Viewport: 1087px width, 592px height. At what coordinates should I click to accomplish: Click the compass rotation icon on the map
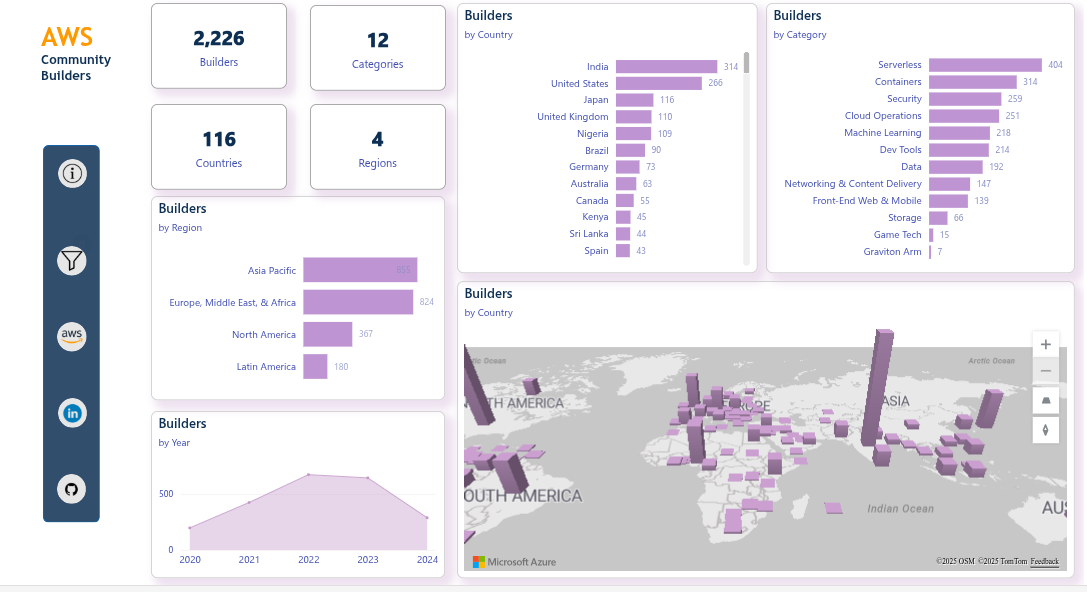tap(1045, 430)
